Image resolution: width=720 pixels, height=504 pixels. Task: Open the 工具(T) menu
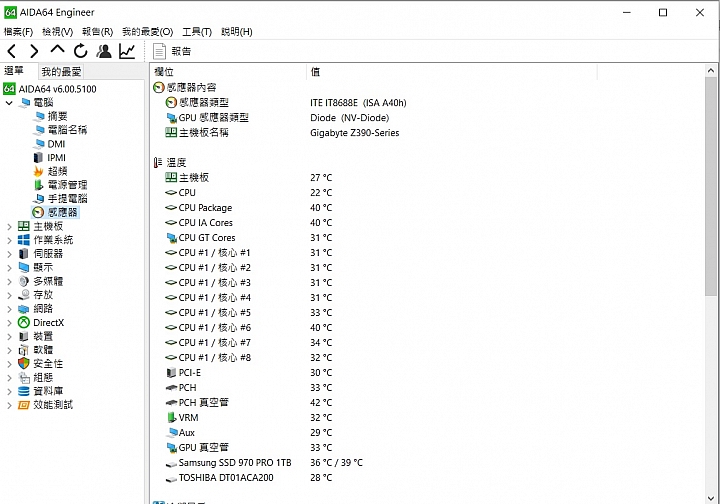pos(197,32)
